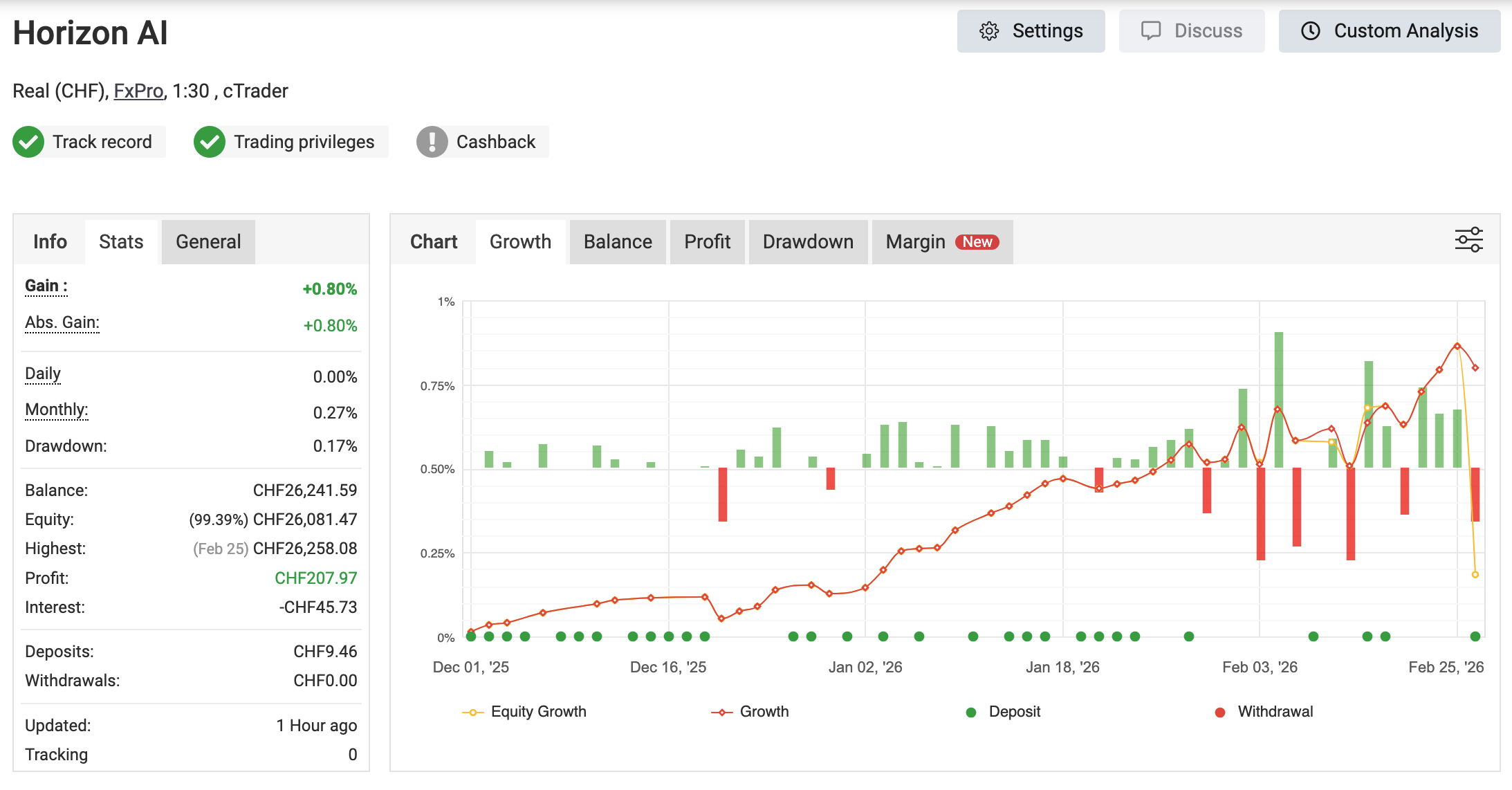Screen dimensions: 1512x790
Task: Click the Discuss speech bubble icon
Action: coord(1150,31)
